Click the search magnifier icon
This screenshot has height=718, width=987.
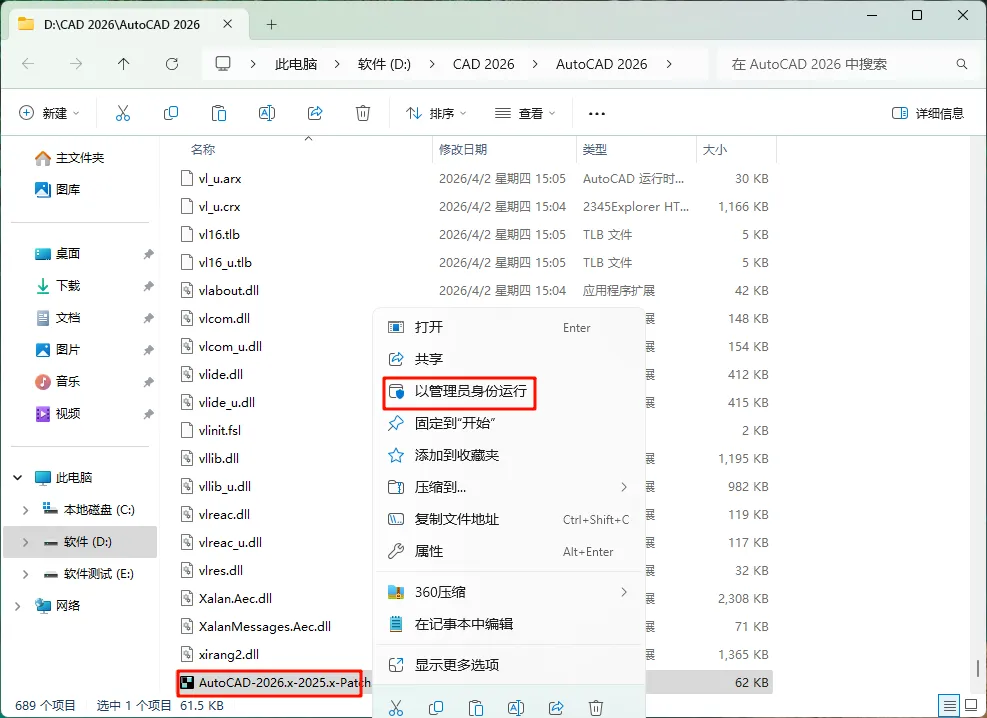point(962,64)
